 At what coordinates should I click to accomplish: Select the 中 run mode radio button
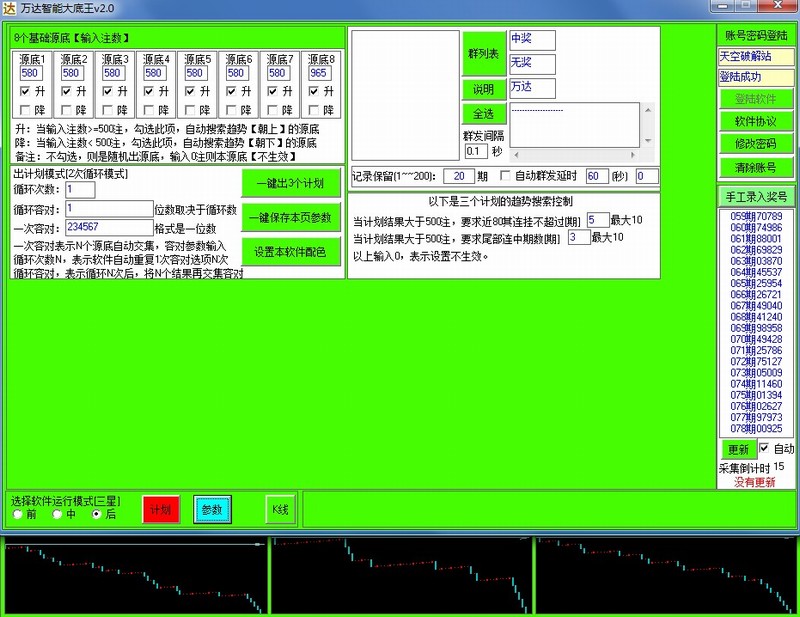coord(57,514)
